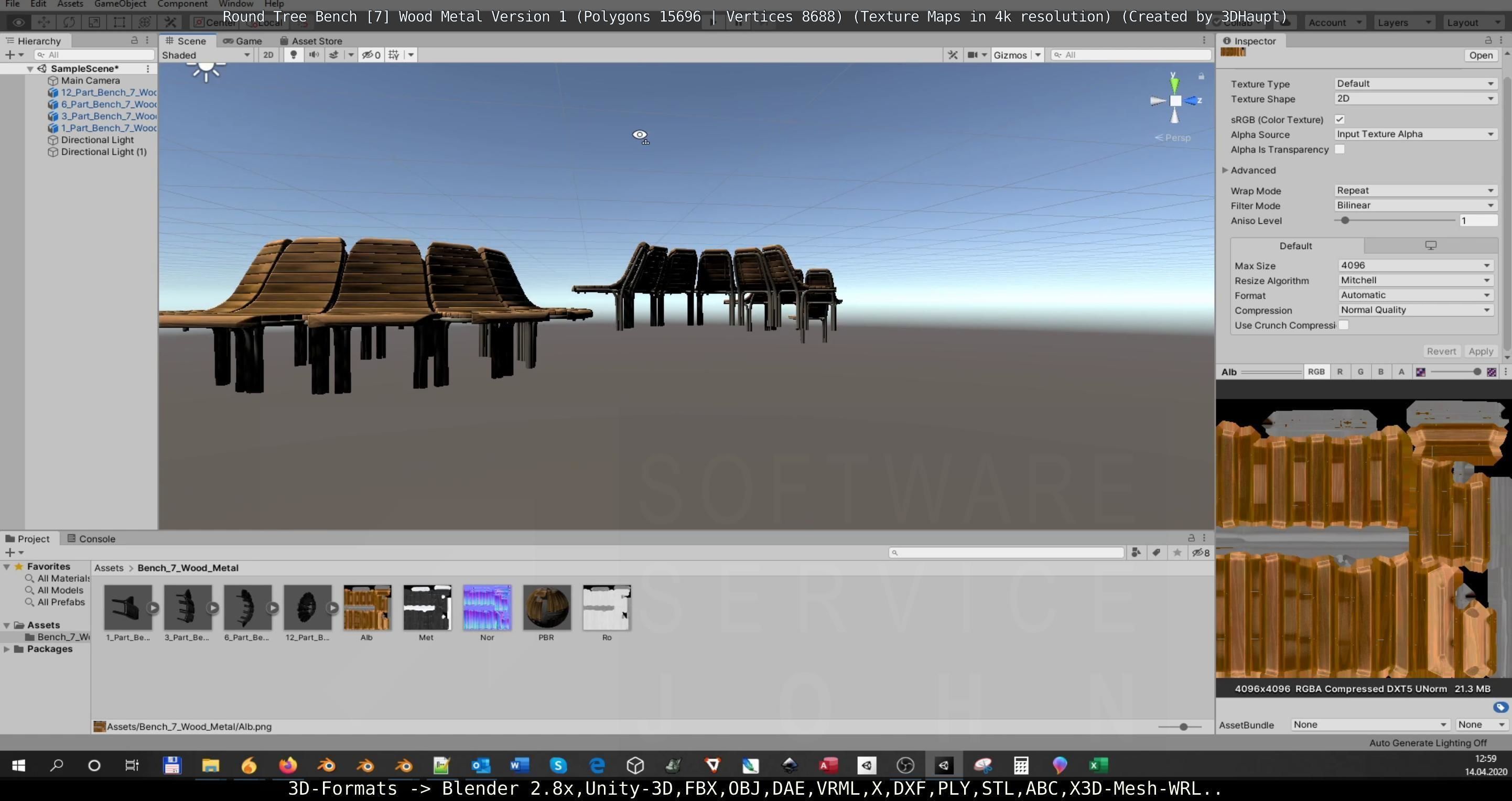Click the Apply button in Inspector
Screen dimensions: 1512x801
click(x=1481, y=351)
